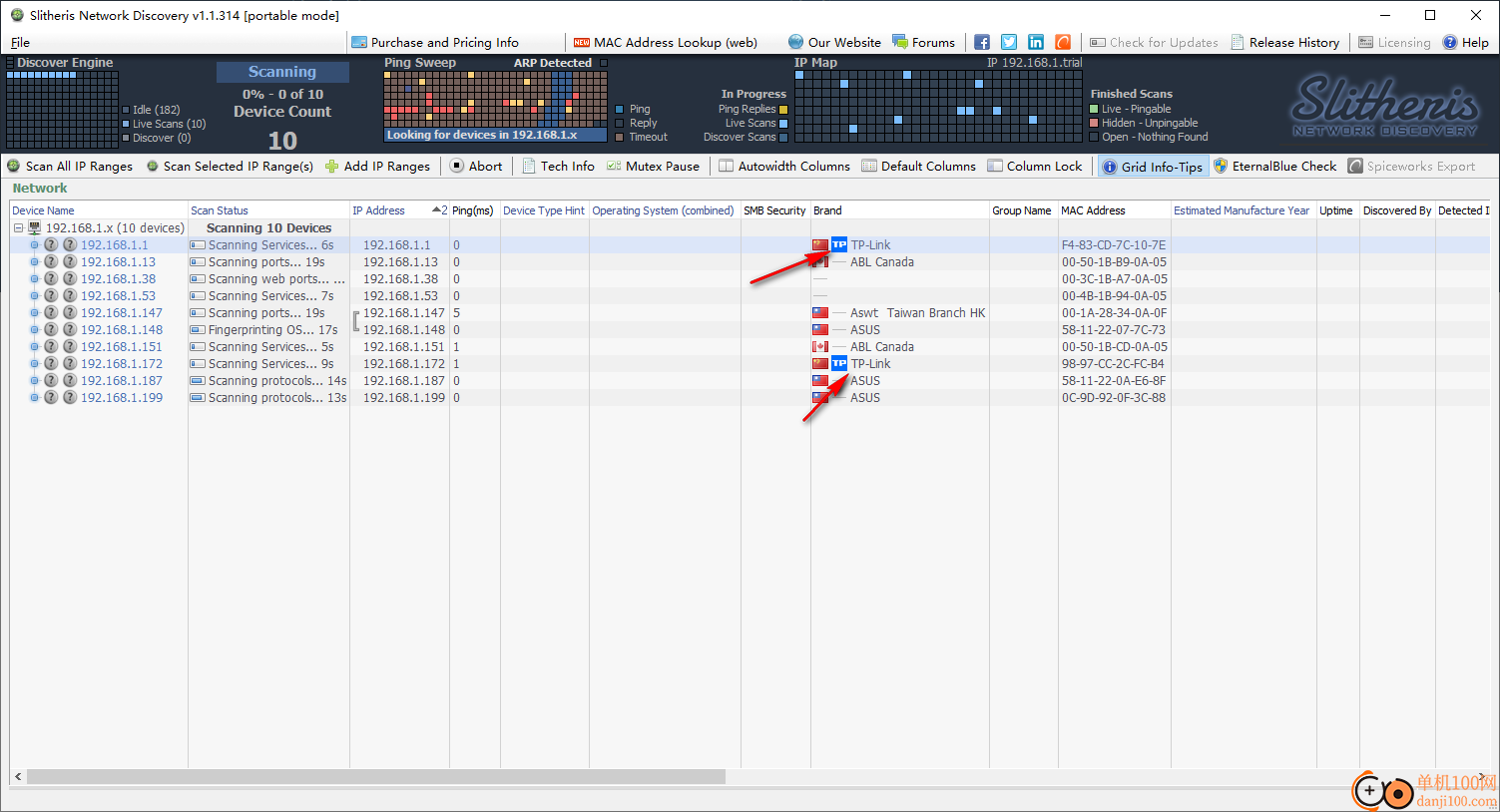Sort by IP Address column header
Viewport: 1500px width, 812px height.
(399, 210)
